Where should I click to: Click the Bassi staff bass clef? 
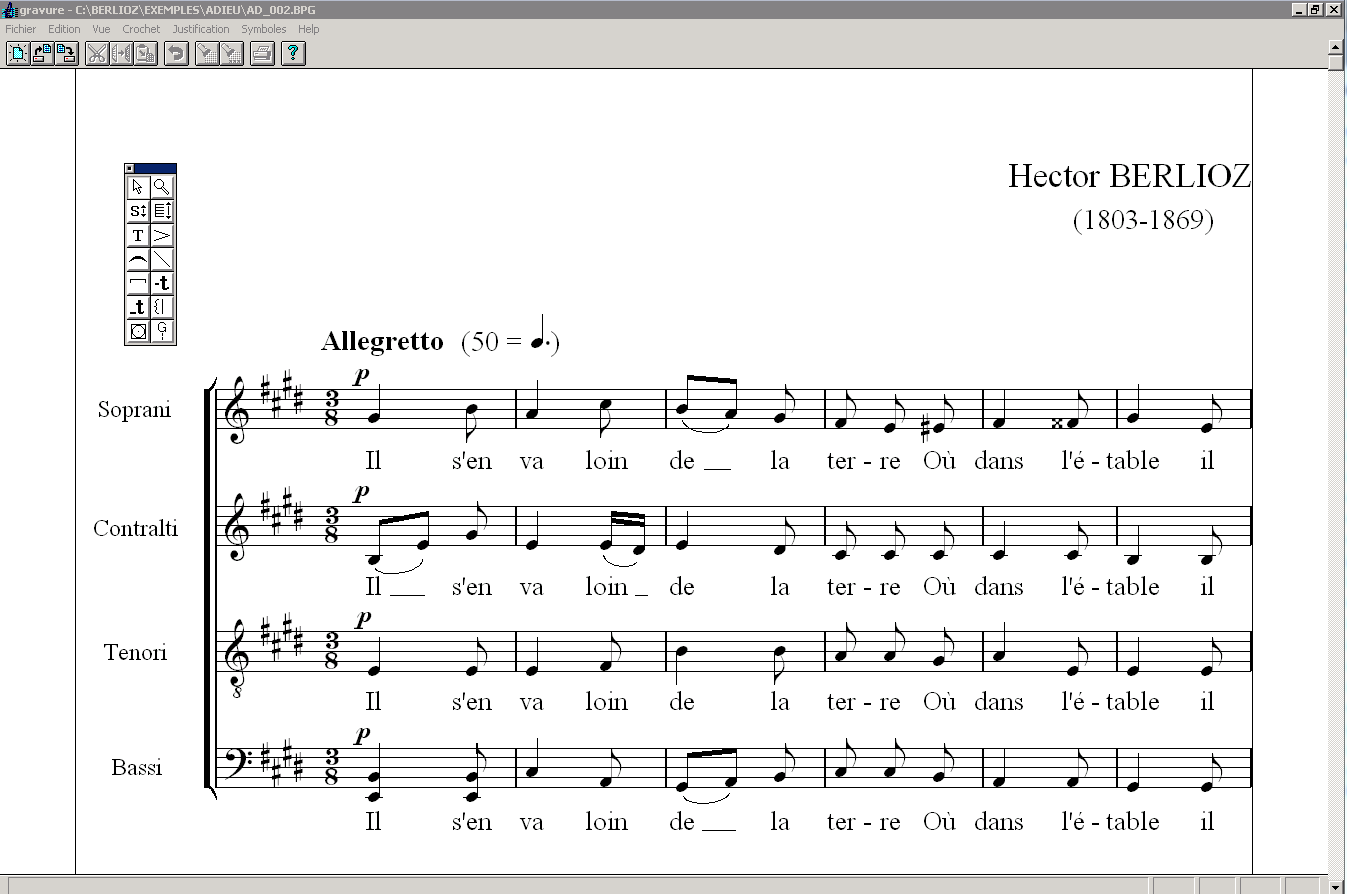coord(238,764)
